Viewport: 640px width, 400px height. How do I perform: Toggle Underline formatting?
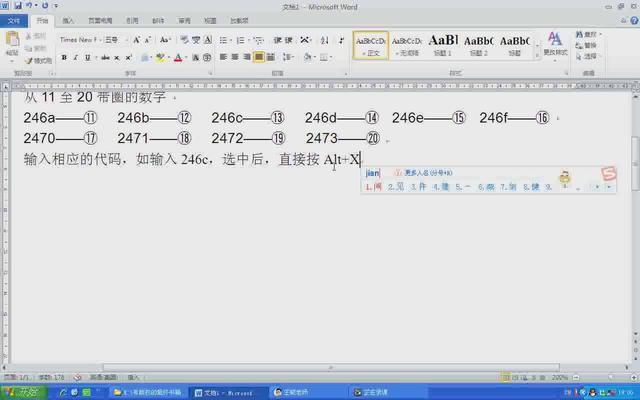click(x=87, y=58)
